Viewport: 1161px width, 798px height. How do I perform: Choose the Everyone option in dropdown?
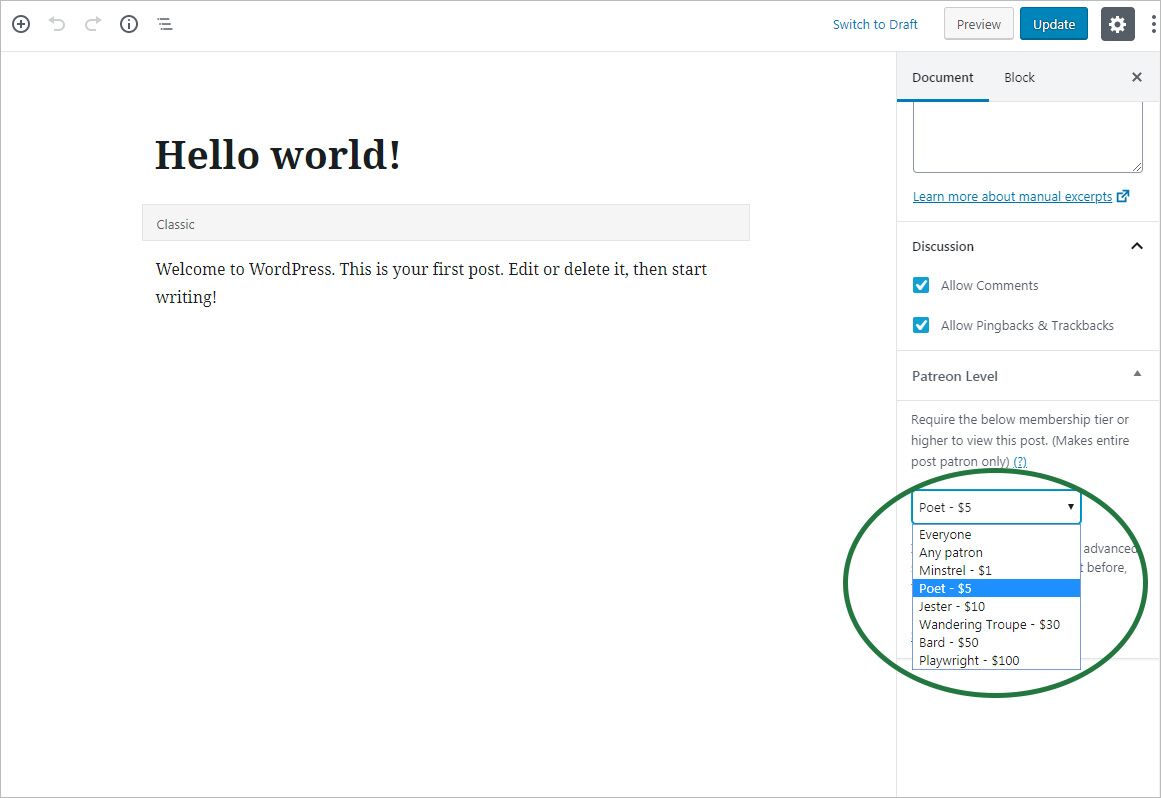click(945, 534)
